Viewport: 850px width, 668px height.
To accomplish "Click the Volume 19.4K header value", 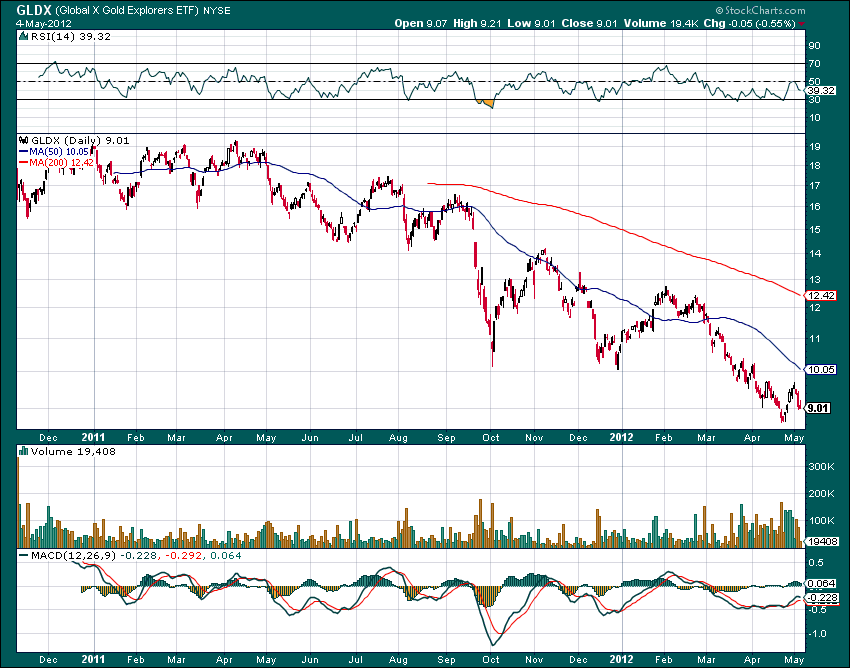I will pos(660,23).
